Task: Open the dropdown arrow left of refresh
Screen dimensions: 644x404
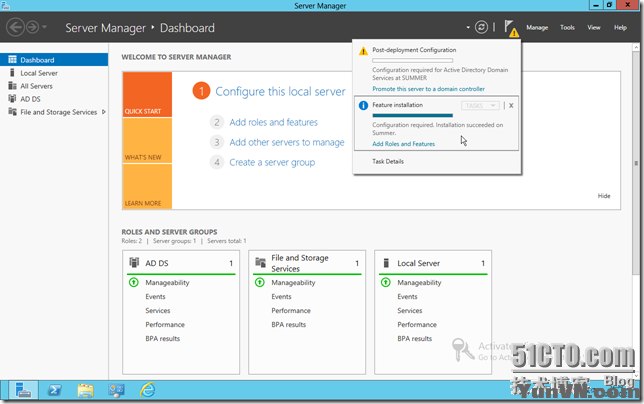Action: point(468,28)
